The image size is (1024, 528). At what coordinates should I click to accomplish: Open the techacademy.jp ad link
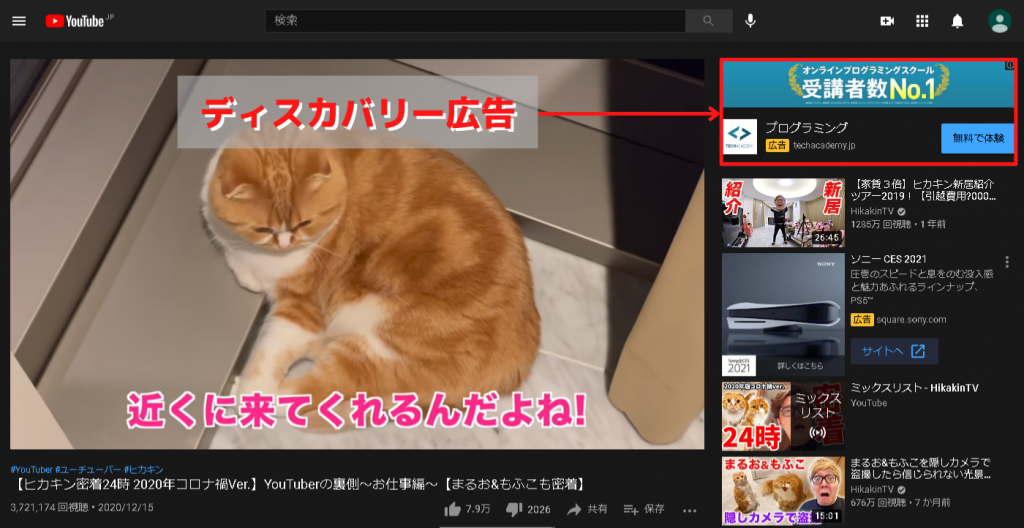click(824, 146)
